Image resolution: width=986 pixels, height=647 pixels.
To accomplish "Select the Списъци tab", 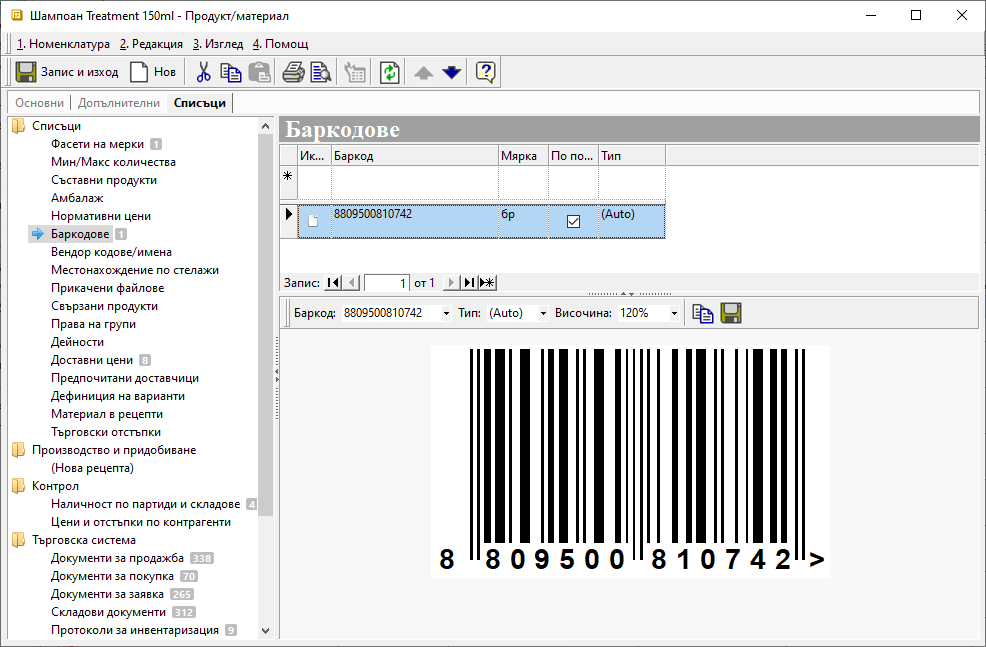I will click(200, 103).
